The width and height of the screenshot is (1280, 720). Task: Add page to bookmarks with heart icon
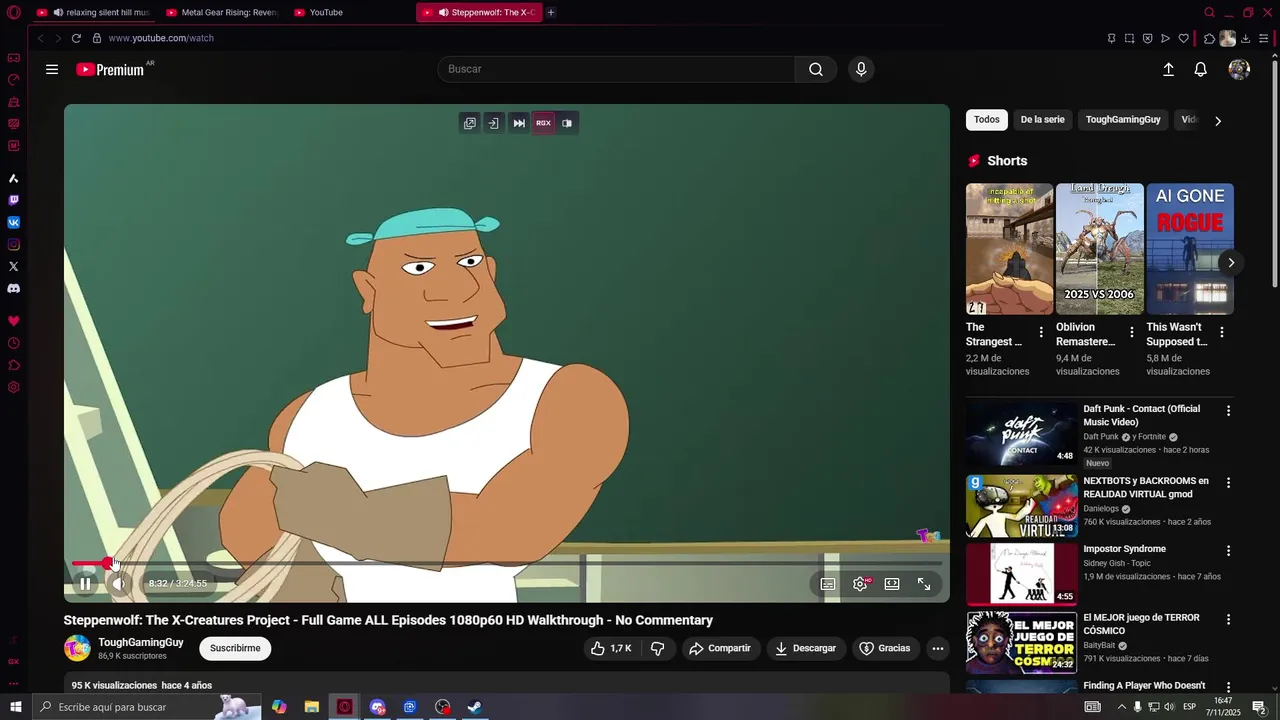point(1184,38)
